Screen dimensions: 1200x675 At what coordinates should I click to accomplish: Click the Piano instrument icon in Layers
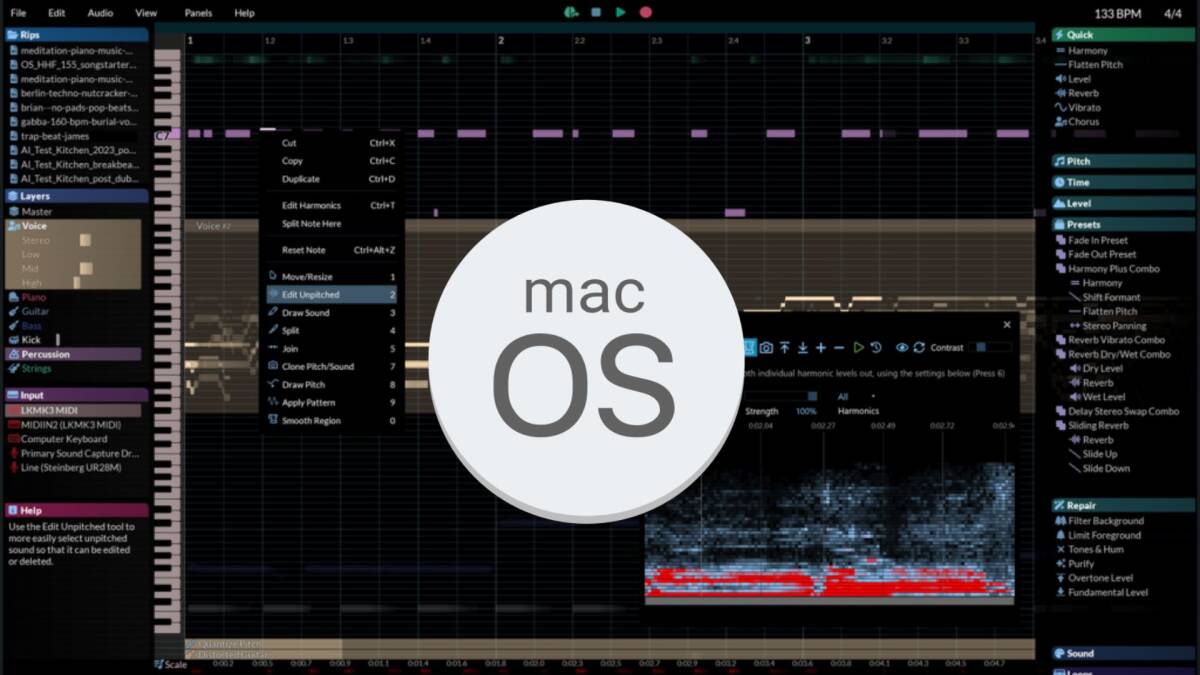[x=14, y=297]
